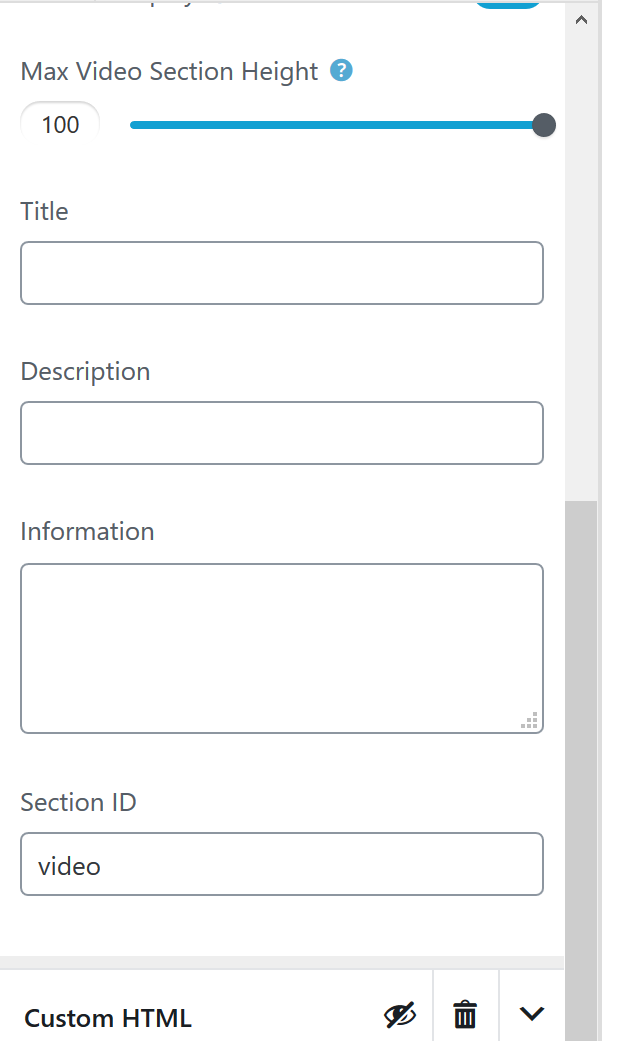Toggle the blue switch at the panel top
The image size is (619, 1041).
[x=508, y=3]
